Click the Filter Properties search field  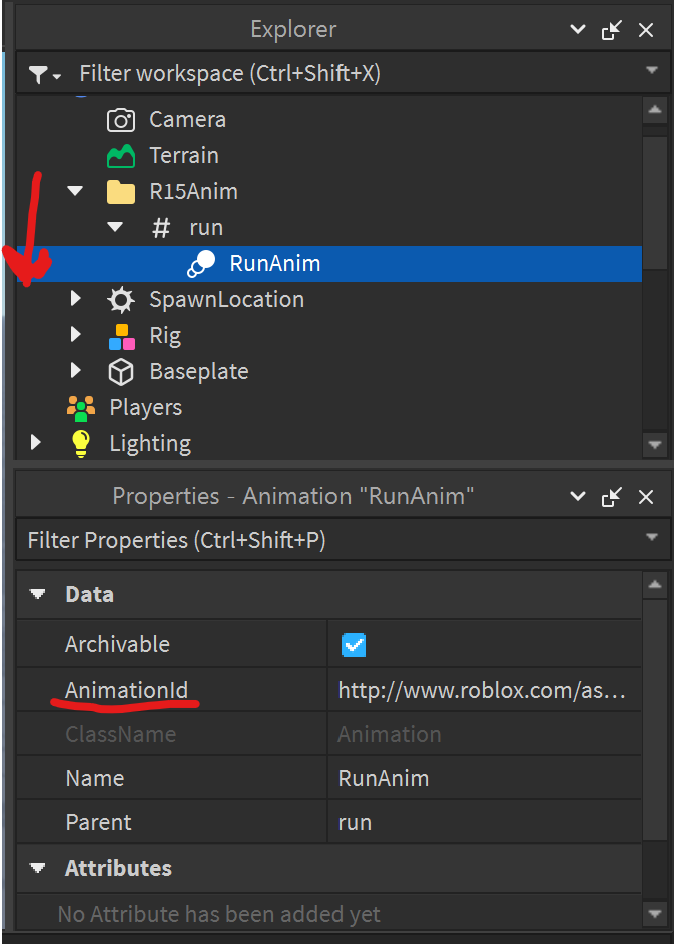pyautogui.click(x=300, y=539)
